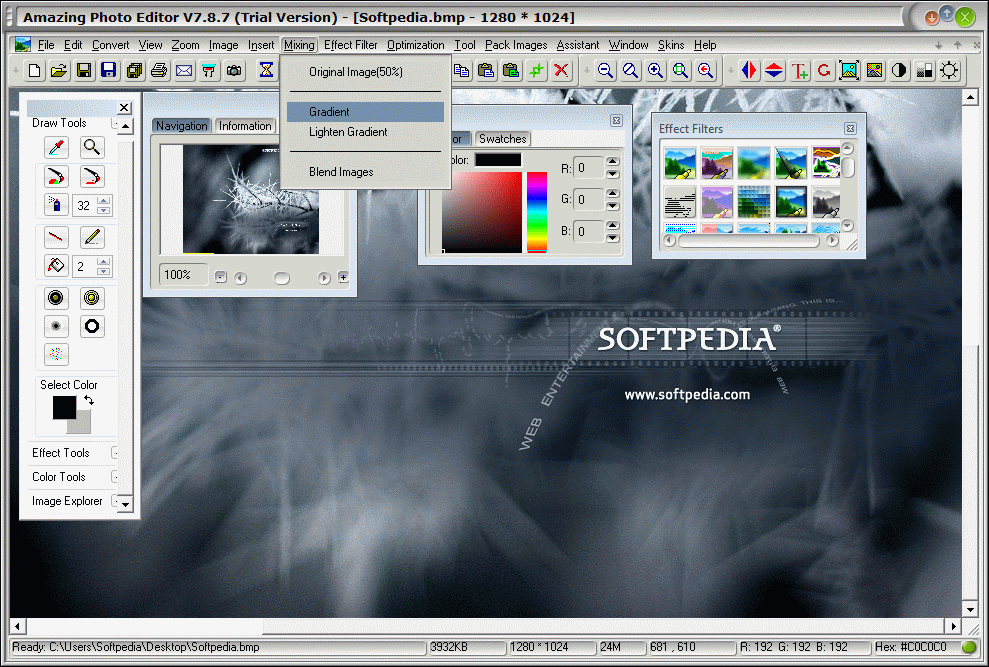Close the Effect Filters panel
The height and width of the screenshot is (667, 989).
850,128
